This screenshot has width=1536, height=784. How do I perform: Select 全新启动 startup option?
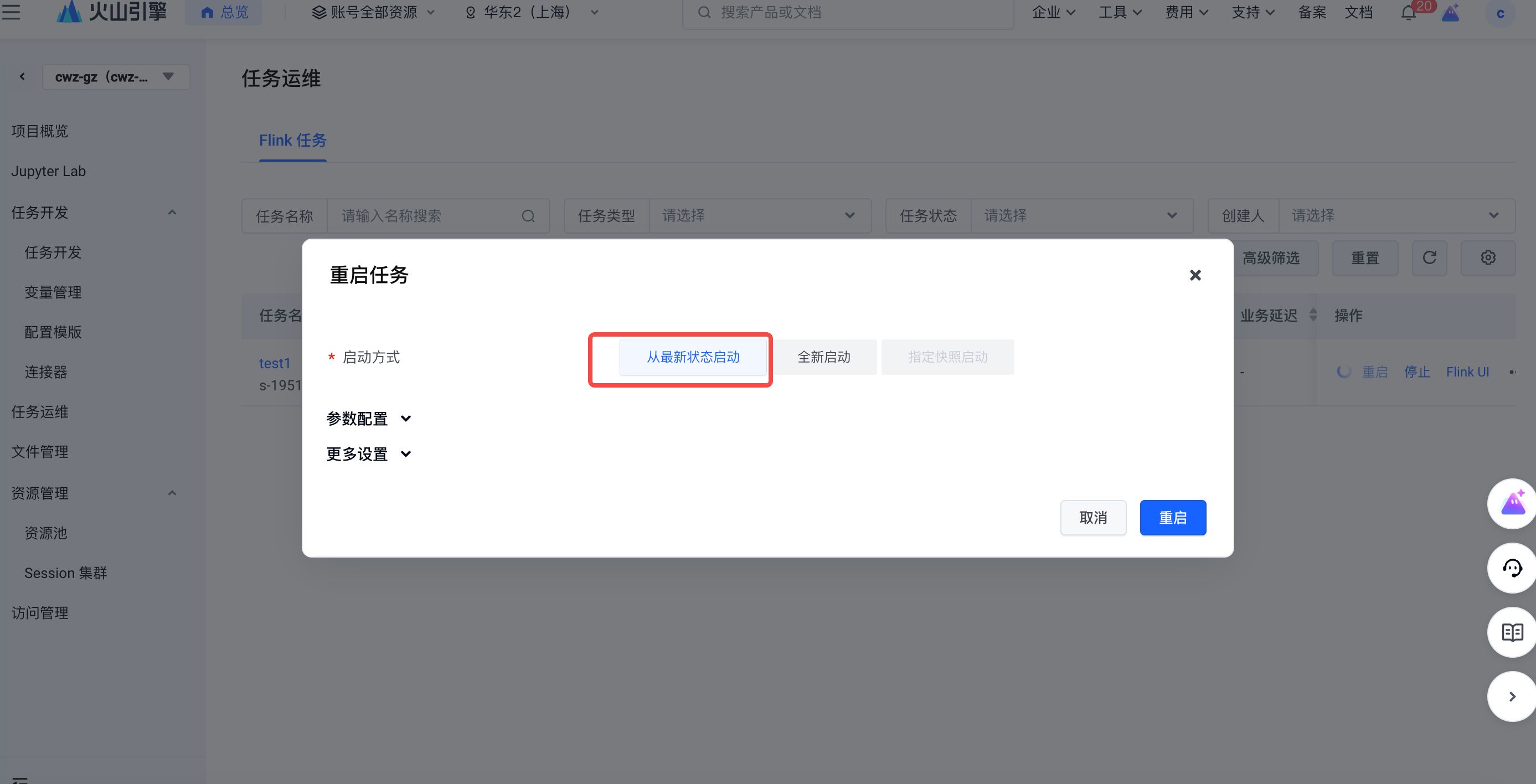pos(824,357)
